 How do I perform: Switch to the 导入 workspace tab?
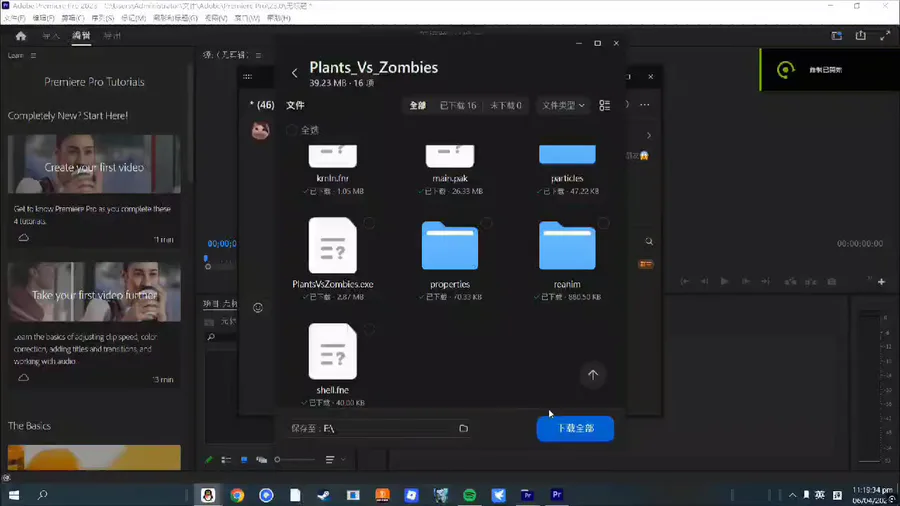click(51, 36)
